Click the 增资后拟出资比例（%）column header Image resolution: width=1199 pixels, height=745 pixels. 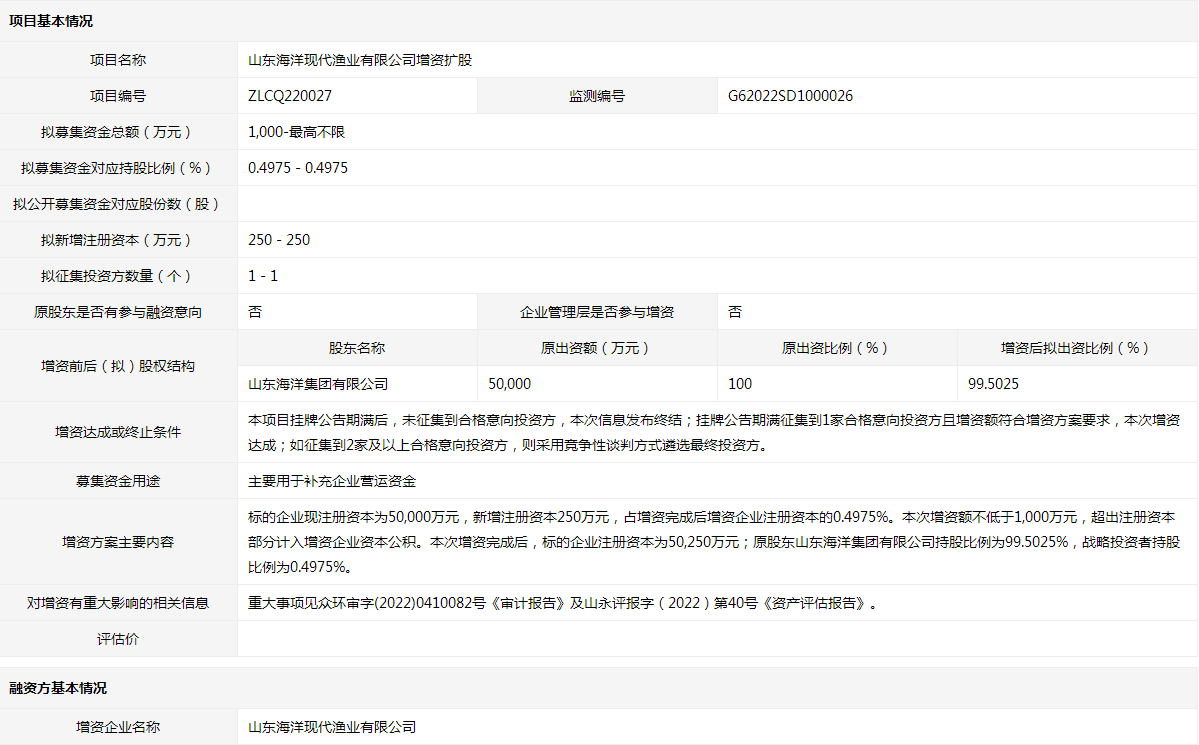(x=1077, y=348)
